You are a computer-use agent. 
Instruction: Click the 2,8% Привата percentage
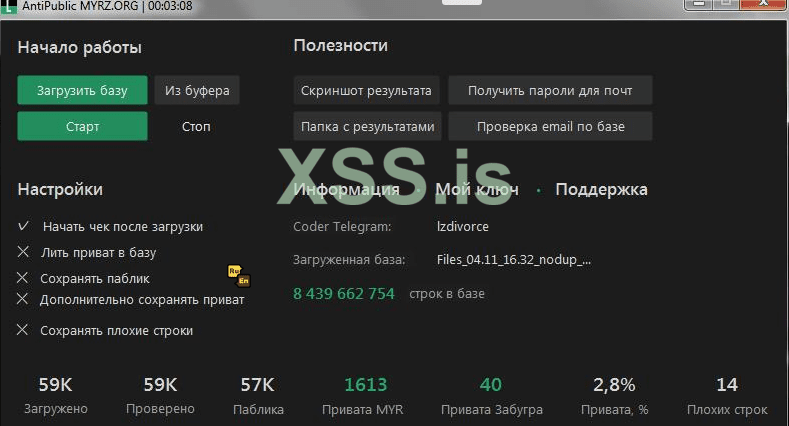click(x=614, y=395)
